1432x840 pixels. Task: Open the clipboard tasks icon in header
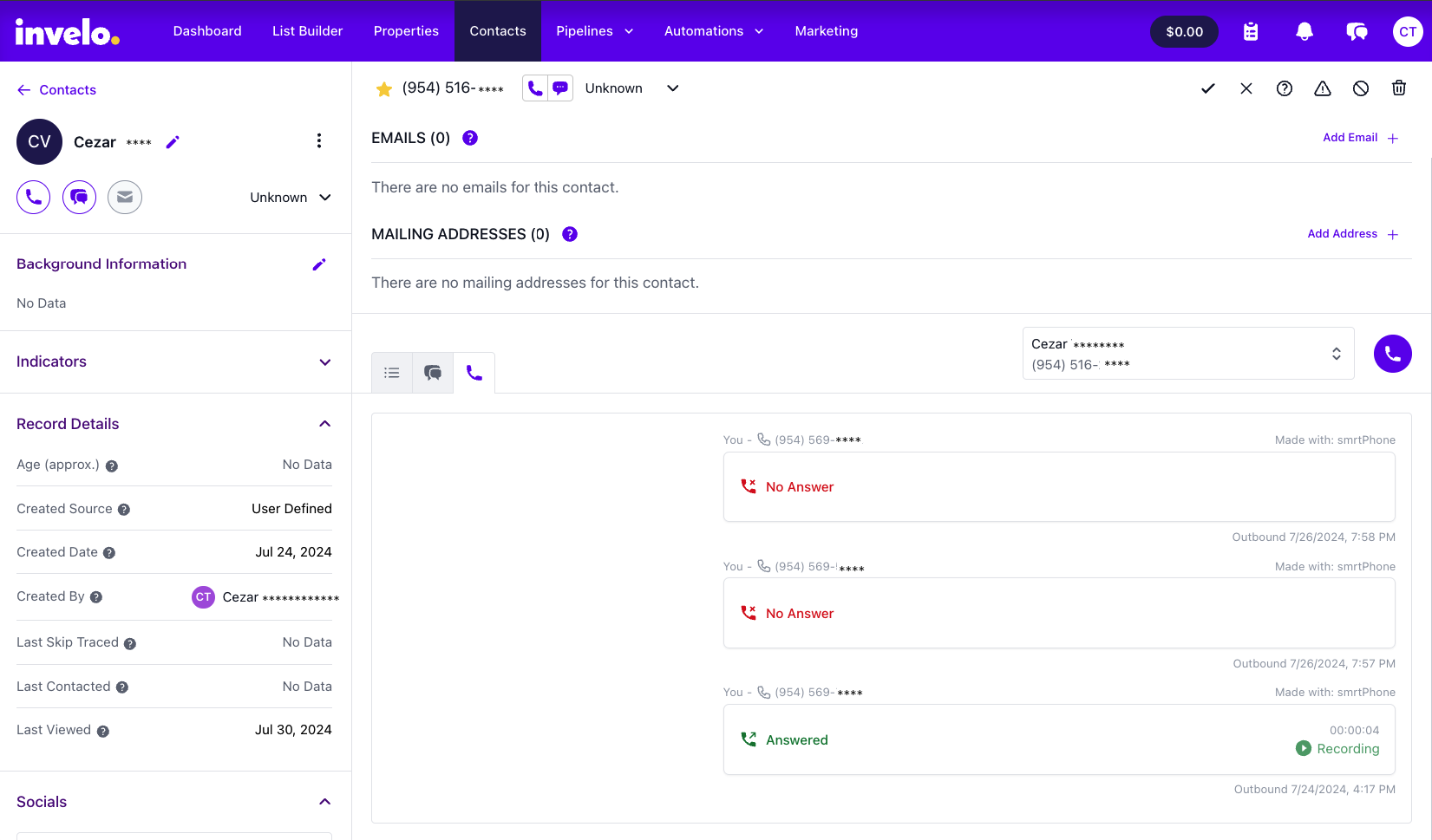[1251, 32]
